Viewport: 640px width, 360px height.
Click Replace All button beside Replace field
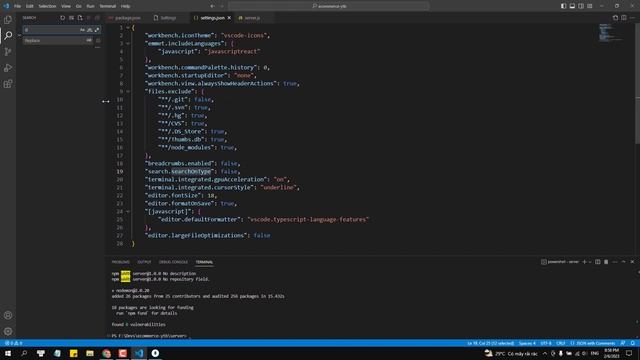[x=98, y=40]
